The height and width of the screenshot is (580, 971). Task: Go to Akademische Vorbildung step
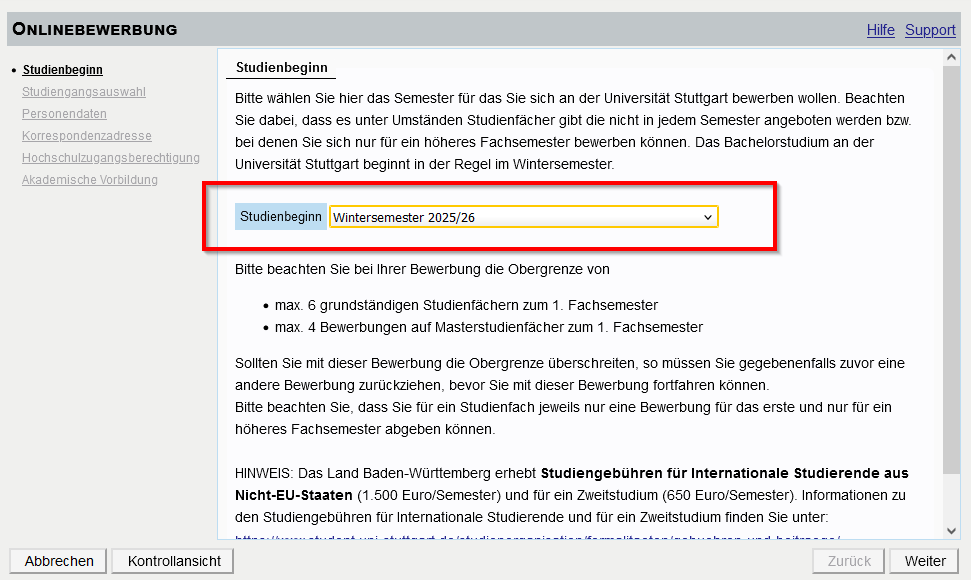[90, 180]
